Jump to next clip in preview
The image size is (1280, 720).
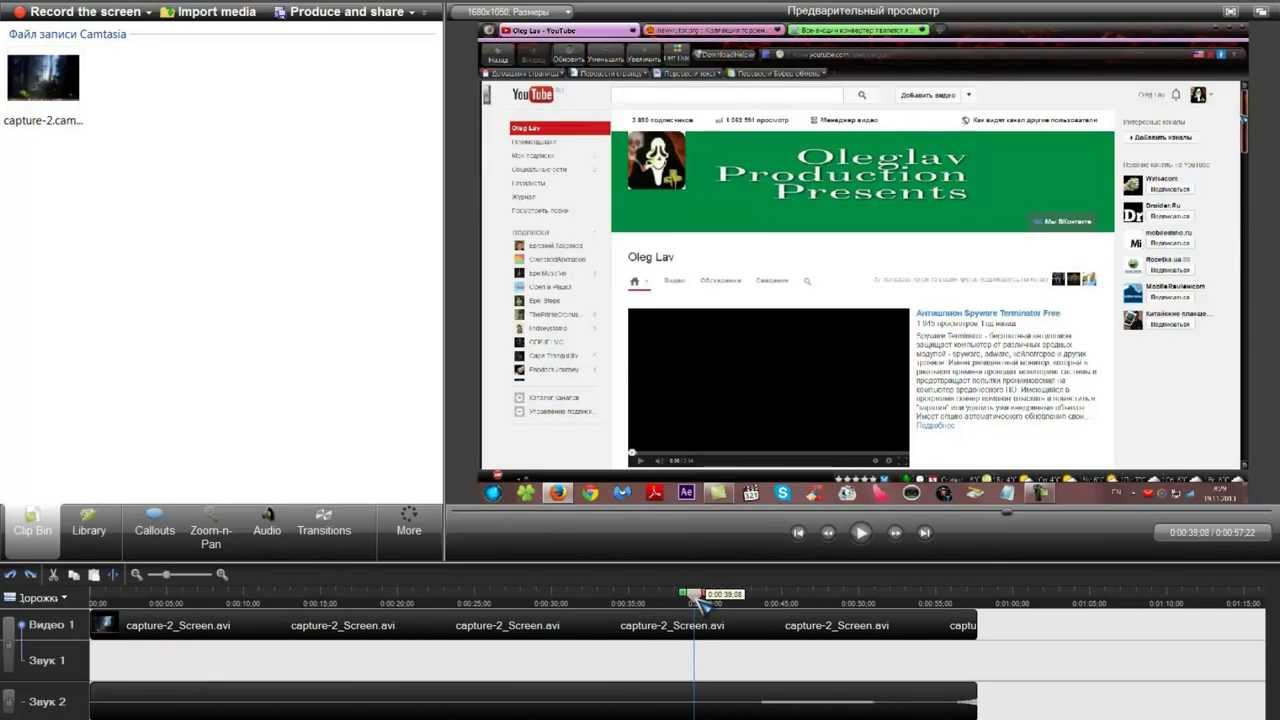pos(925,533)
